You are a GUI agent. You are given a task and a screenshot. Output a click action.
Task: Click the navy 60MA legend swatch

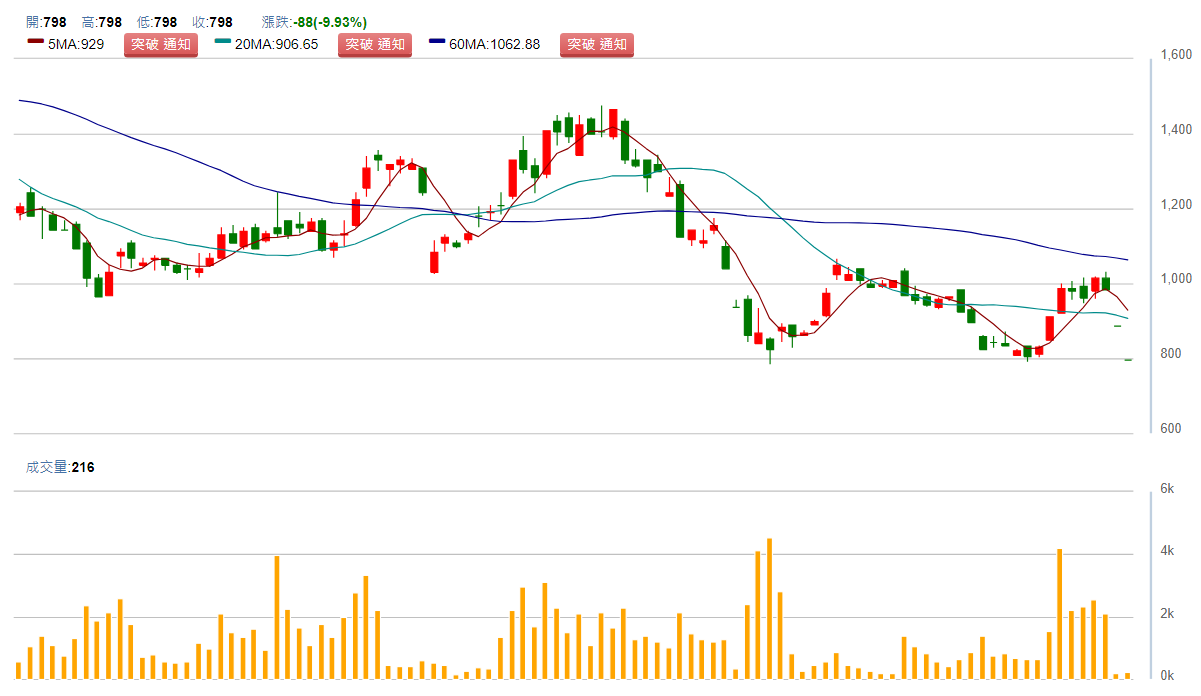(x=437, y=44)
